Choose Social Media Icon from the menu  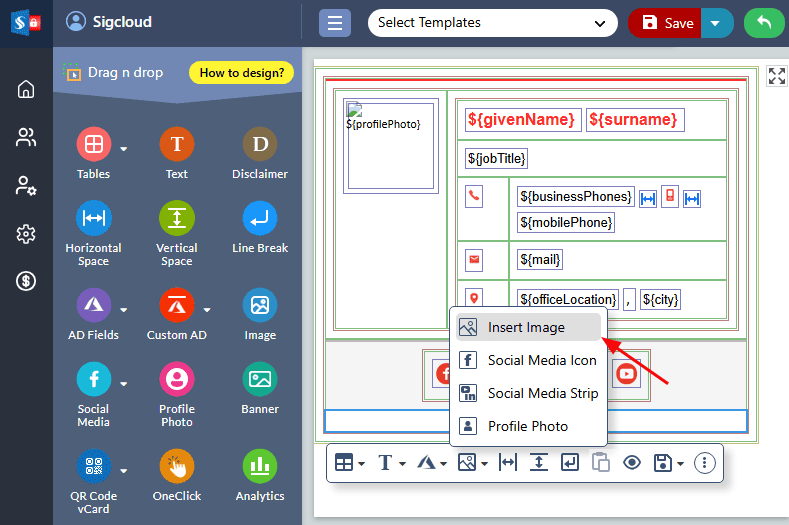click(x=528, y=360)
